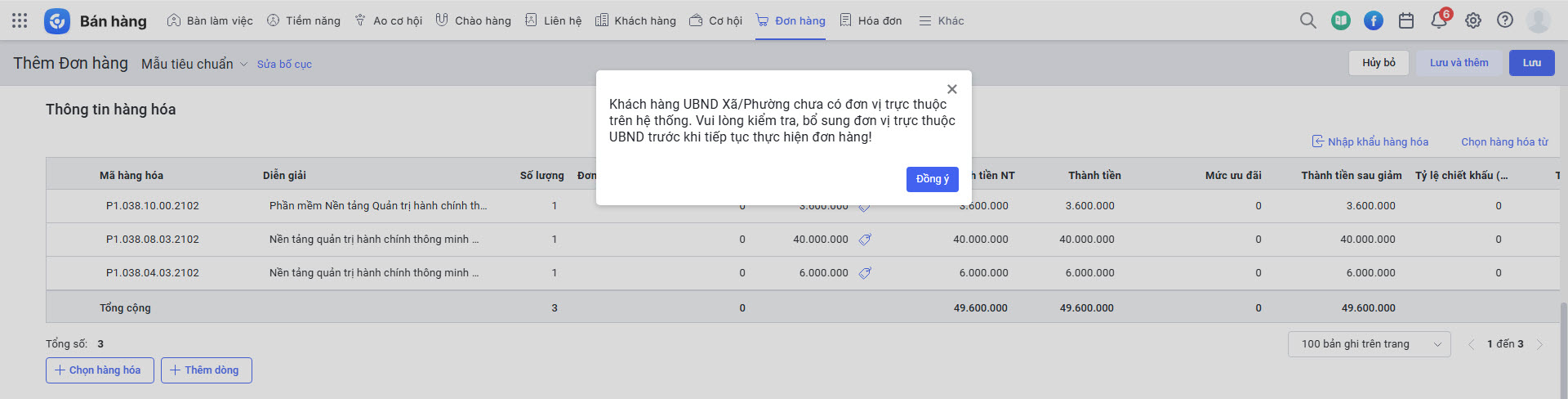The width and height of the screenshot is (1568, 399).
Task: Open the calendar icon in header
Action: tap(1406, 20)
